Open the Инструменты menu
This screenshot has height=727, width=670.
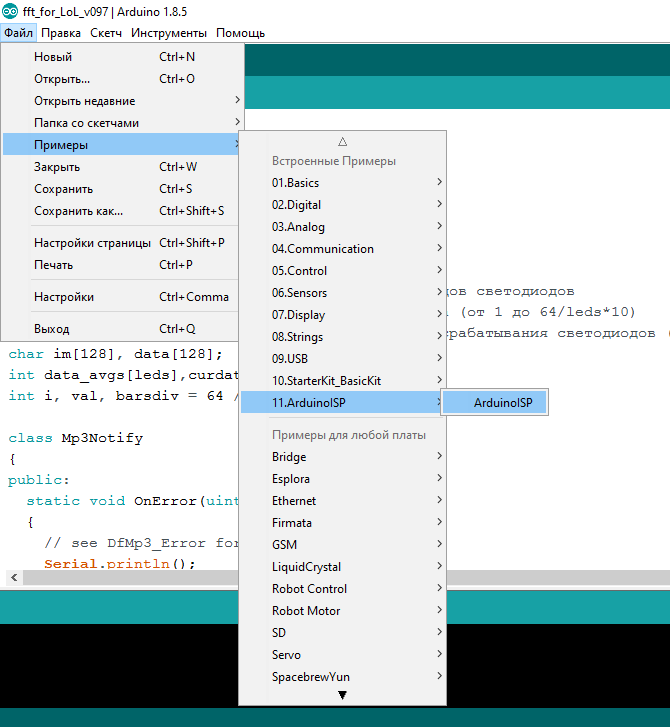[x=168, y=33]
